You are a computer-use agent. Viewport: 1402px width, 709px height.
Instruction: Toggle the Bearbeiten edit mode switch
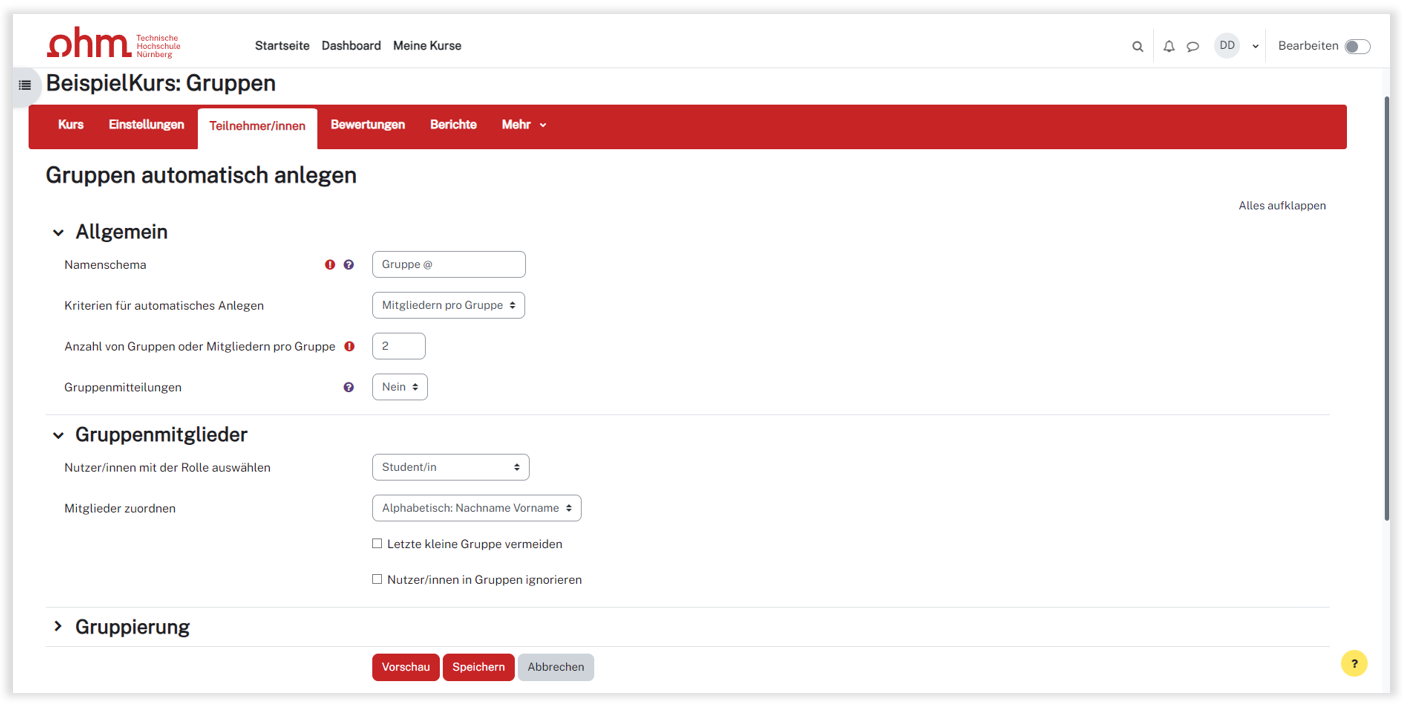(1356, 46)
